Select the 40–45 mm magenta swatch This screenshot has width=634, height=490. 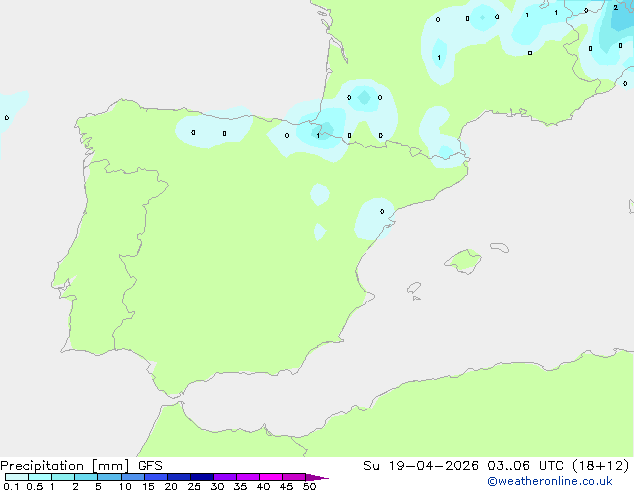(x=271, y=477)
